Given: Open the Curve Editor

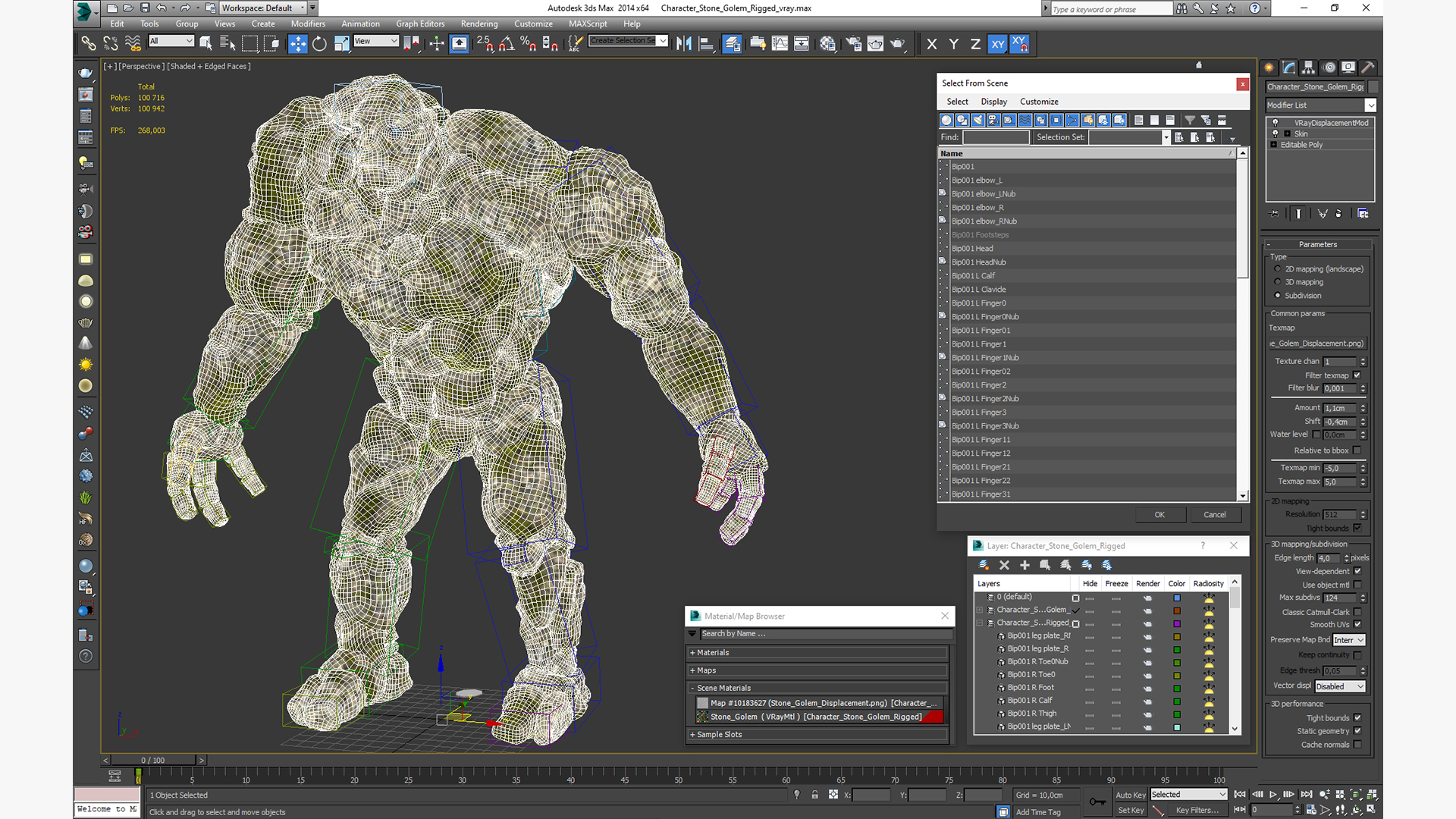Looking at the screenshot, I should tap(780, 44).
